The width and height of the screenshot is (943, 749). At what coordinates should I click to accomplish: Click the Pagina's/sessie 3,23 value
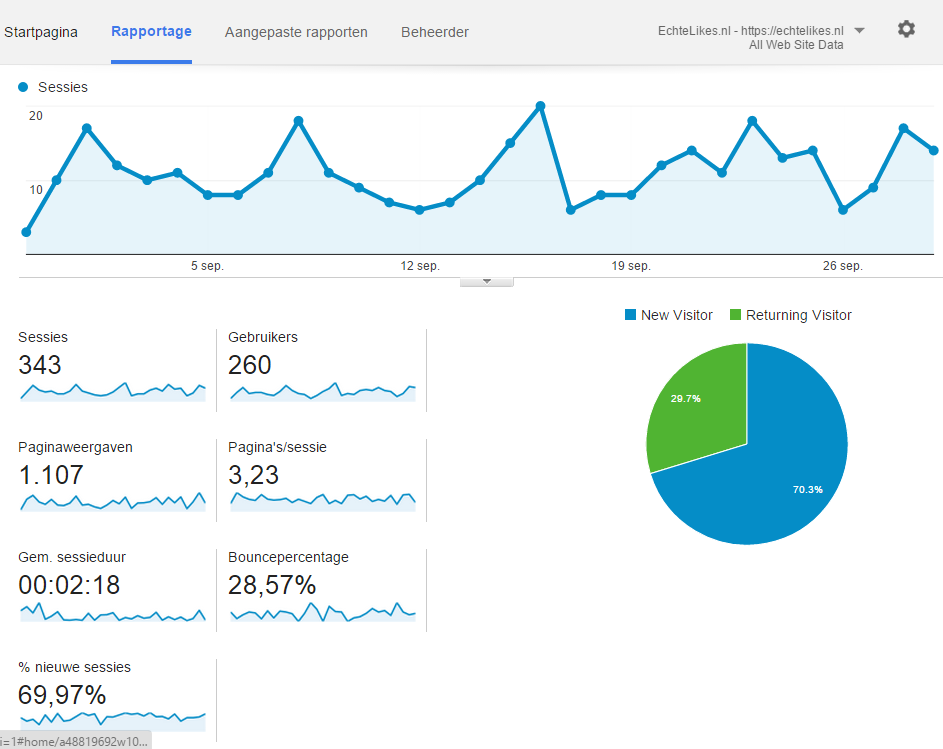253,475
